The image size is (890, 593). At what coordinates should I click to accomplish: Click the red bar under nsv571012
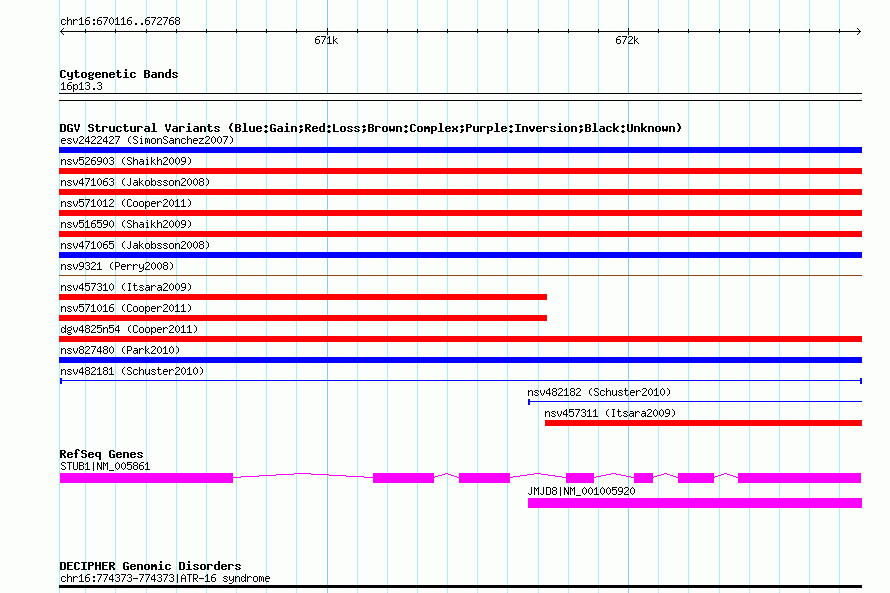pos(460,213)
